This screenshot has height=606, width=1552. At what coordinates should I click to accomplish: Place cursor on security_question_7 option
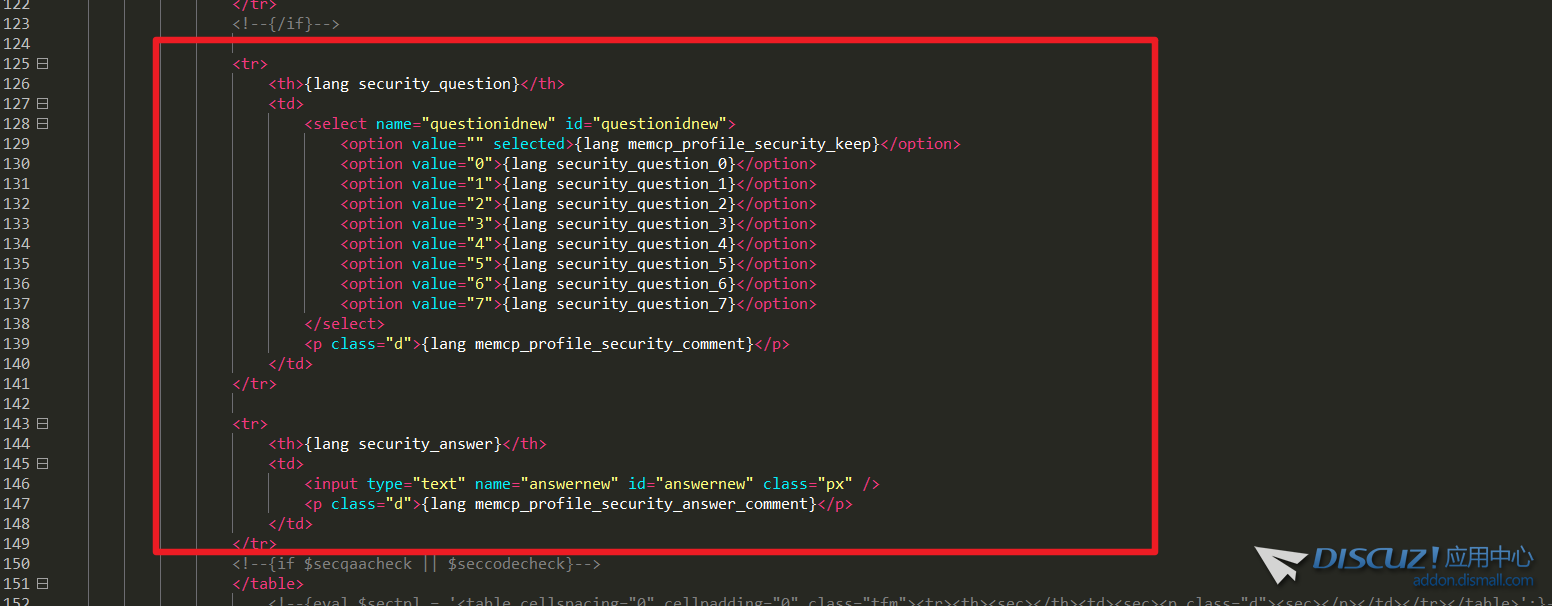pyautogui.click(x=578, y=304)
